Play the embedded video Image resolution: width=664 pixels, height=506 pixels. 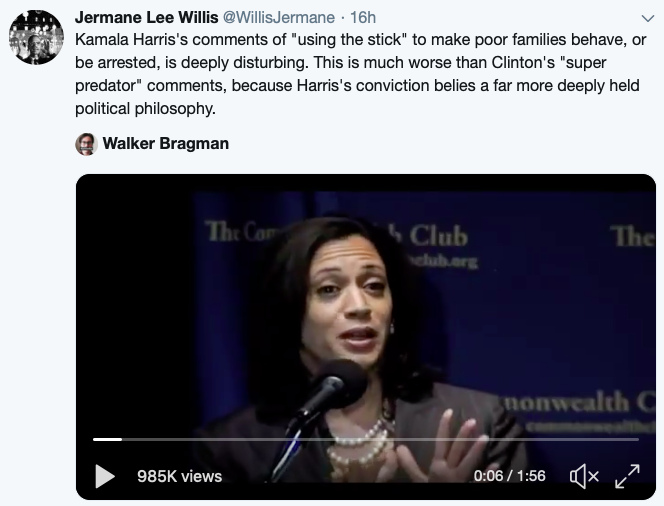click(105, 476)
